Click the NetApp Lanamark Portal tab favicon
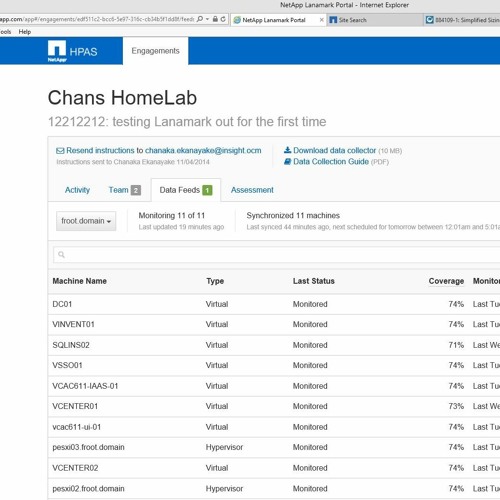This screenshot has width=500, height=500. click(x=237, y=20)
